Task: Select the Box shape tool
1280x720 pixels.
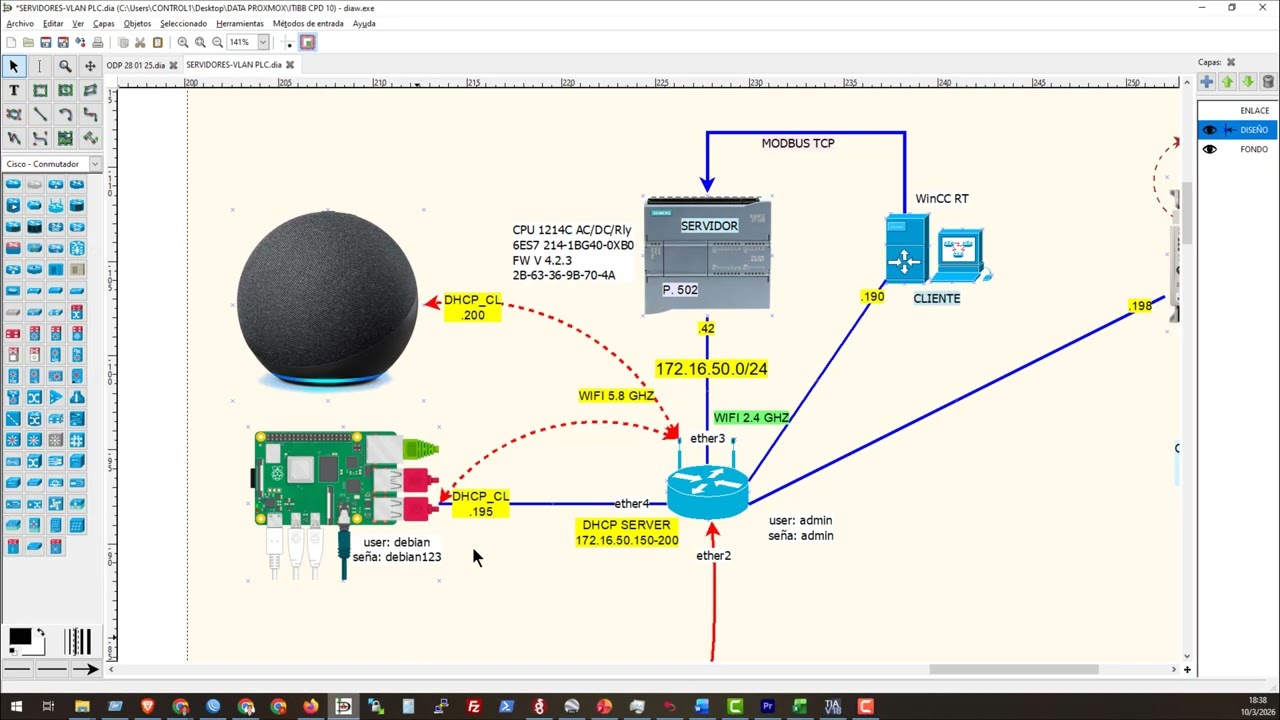Action: click(x=39, y=90)
